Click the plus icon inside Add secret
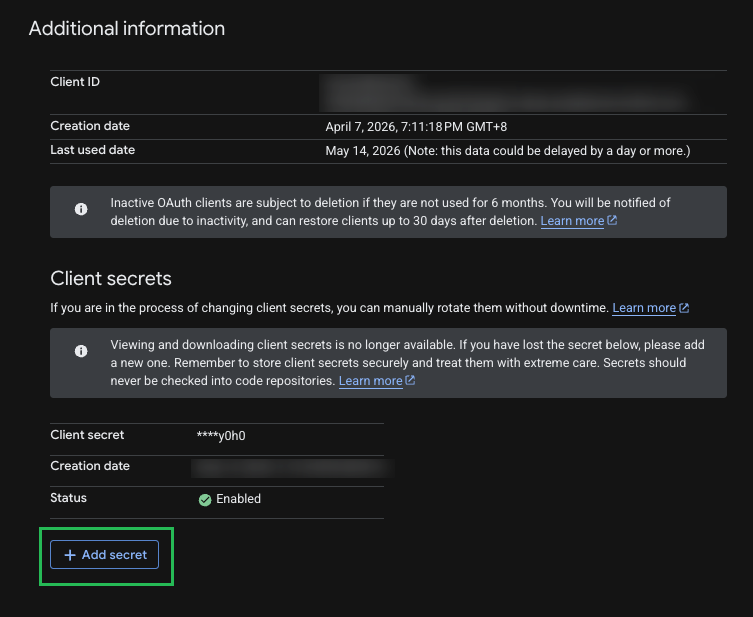Image resolution: width=753 pixels, height=617 pixels. (x=70, y=555)
